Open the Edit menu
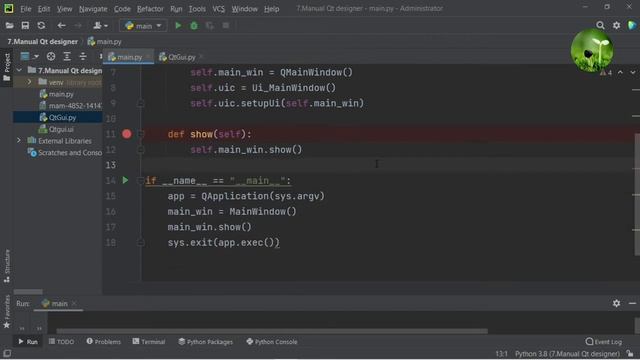 (x=44, y=9)
